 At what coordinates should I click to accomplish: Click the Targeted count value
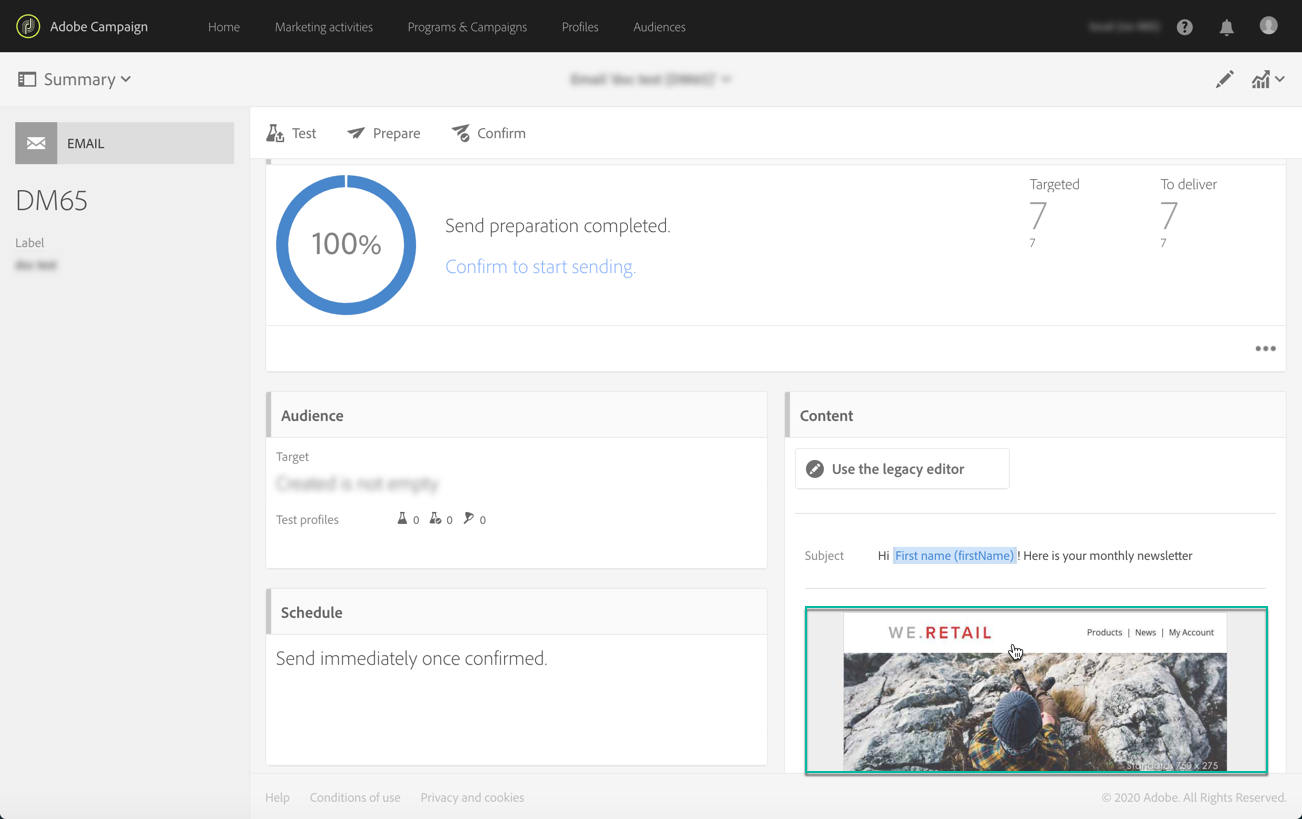coord(1038,216)
